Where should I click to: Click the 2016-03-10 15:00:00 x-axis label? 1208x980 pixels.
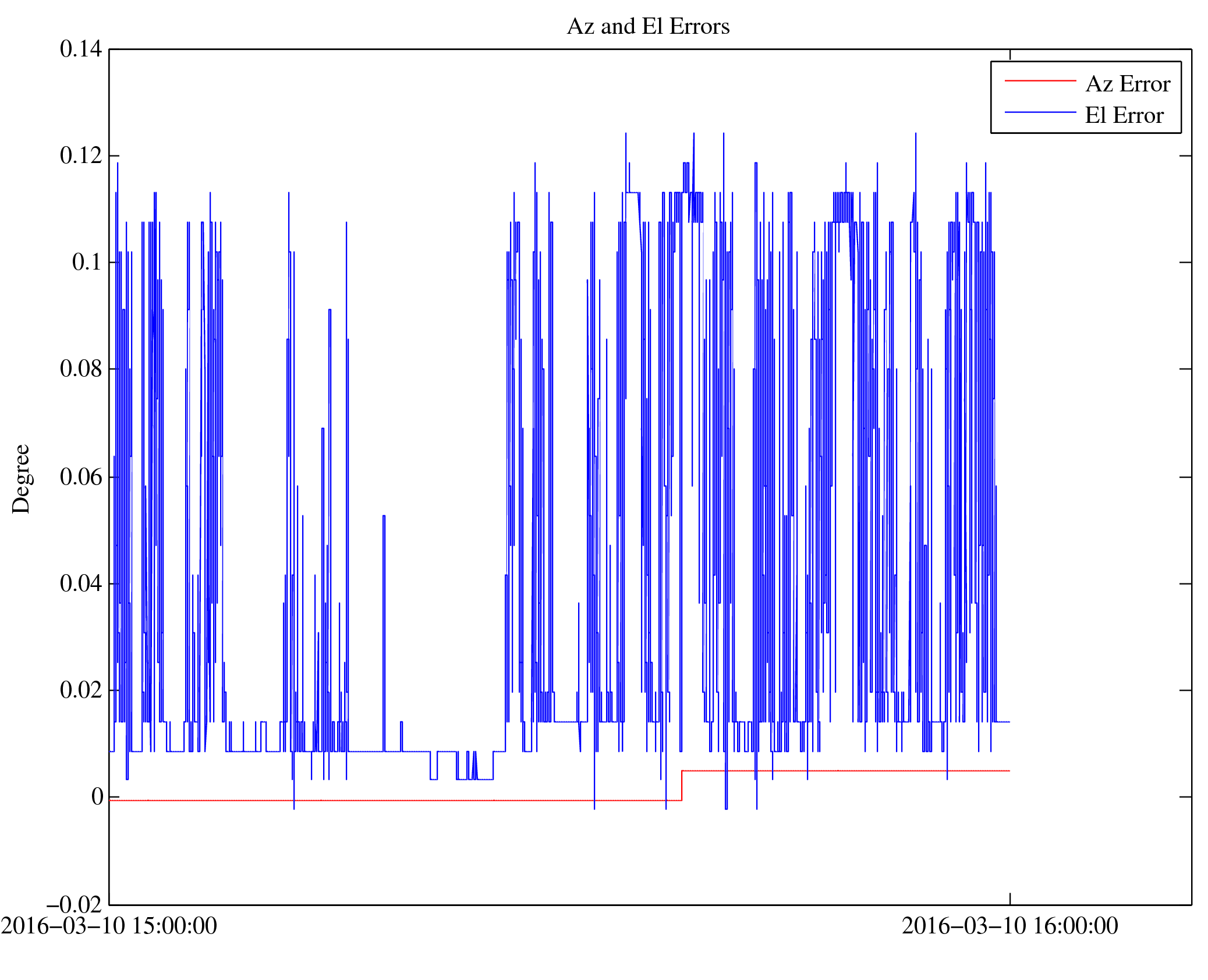(x=109, y=926)
